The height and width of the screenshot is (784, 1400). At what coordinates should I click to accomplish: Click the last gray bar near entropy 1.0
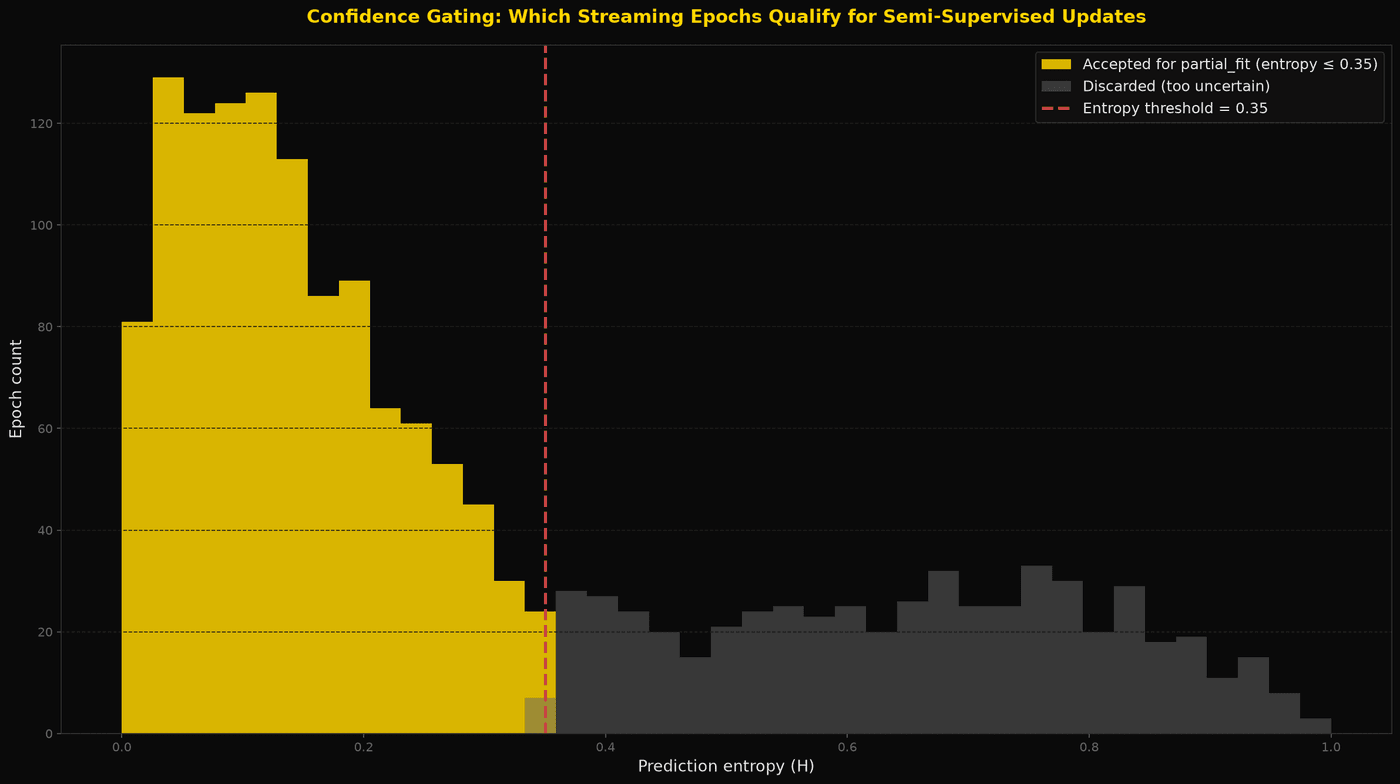coord(1315,725)
